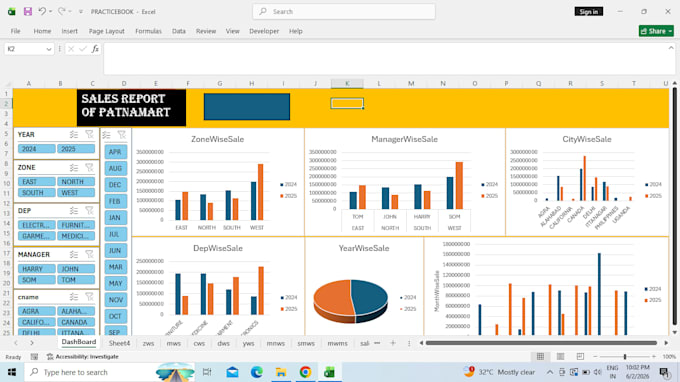This screenshot has height=382, width=680.
Task: Add a new sheet with plus icon
Action: pyautogui.click(x=393, y=343)
